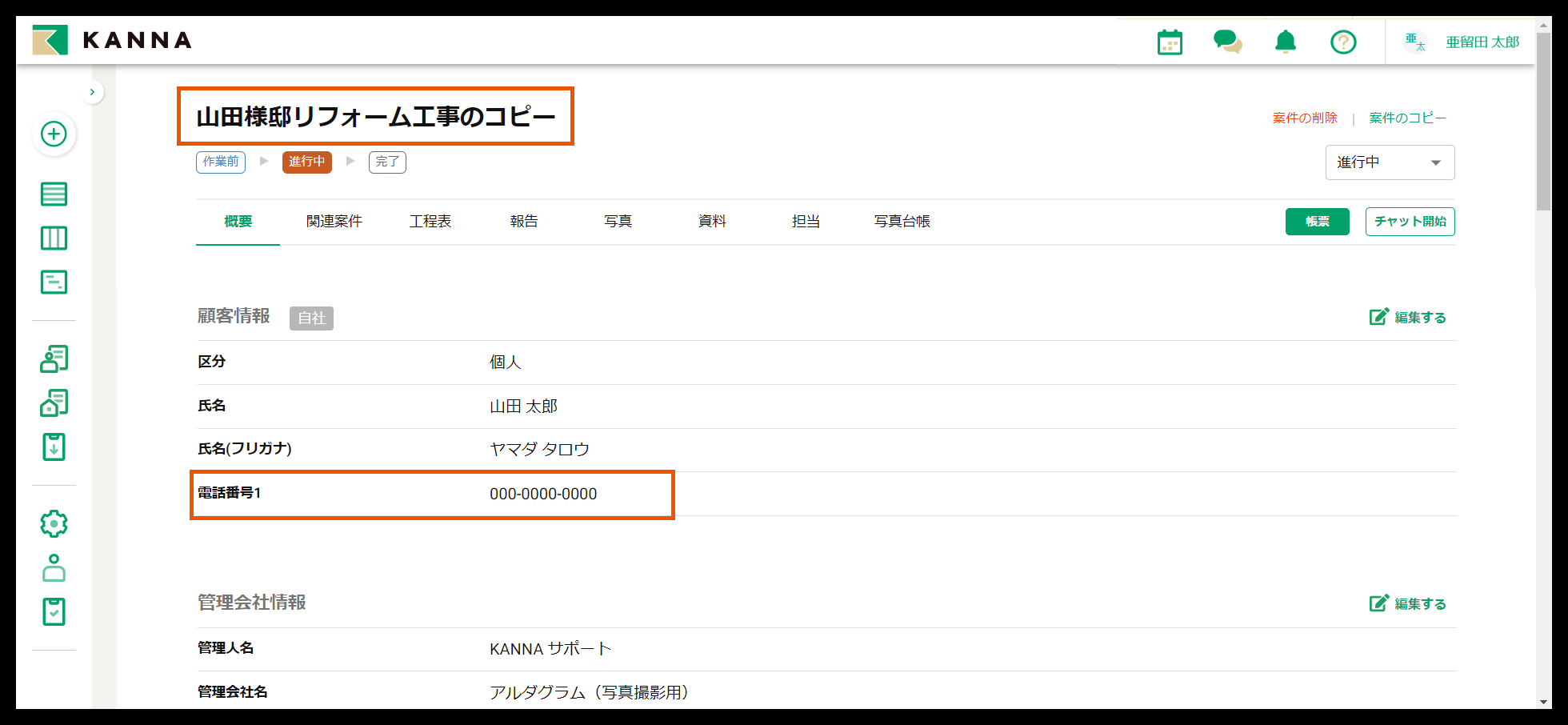Viewport: 1568px width, 725px height.
Task: Switch the status to 作業前
Action: click(220, 162)
